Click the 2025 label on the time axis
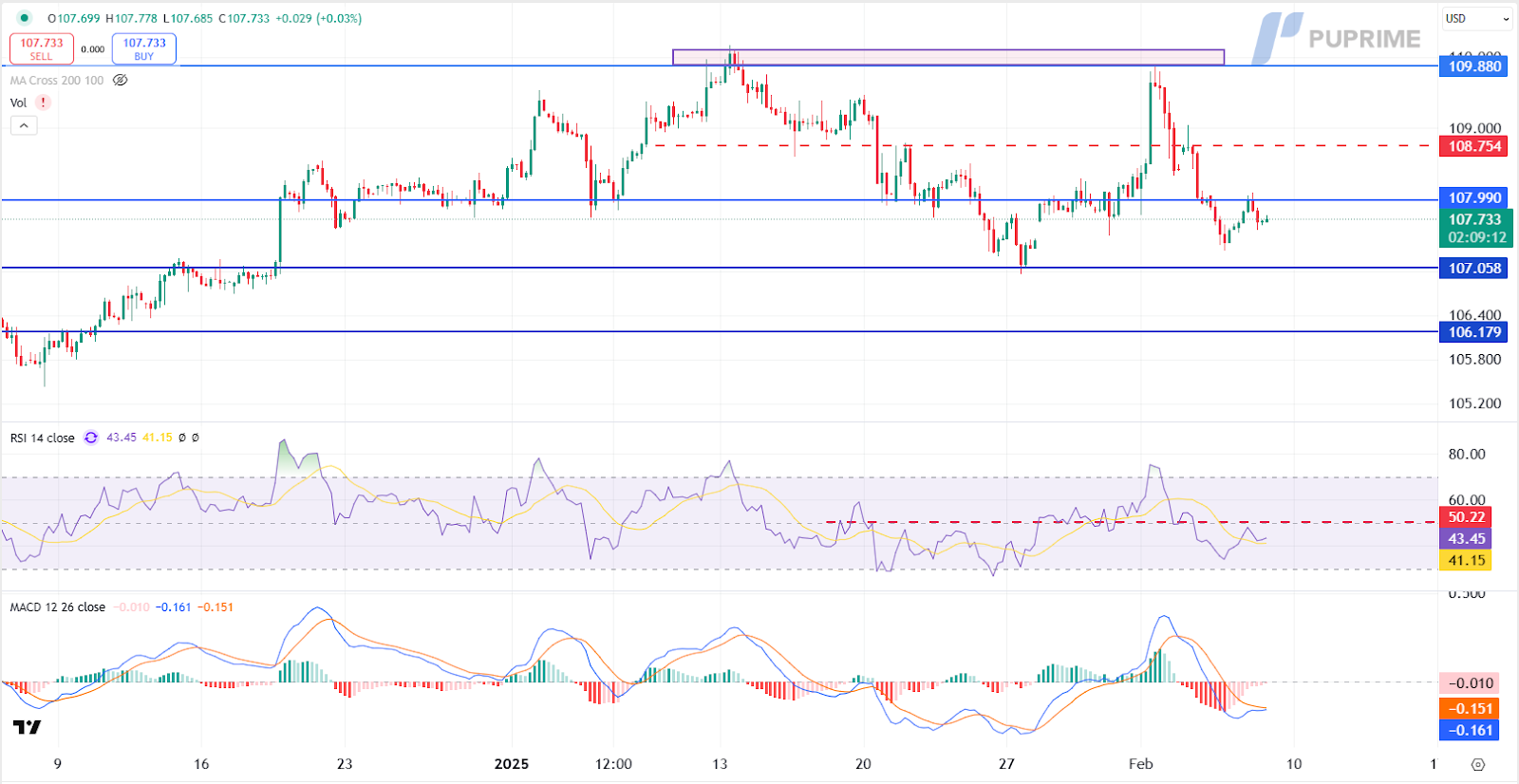This screenshot has width=1519, height=784. point(512,764)
